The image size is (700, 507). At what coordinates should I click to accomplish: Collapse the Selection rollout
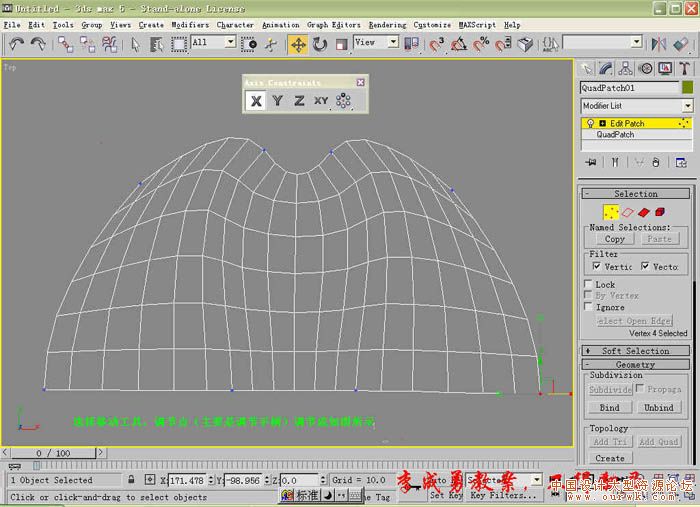click(x=636, y=194)
